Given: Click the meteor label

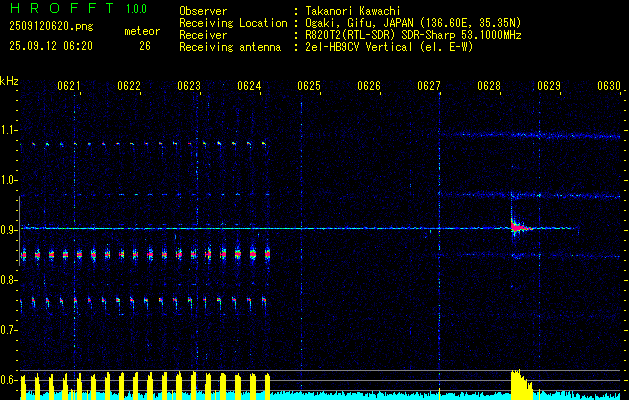Looking at the screenshot, I should click(x=142, y=31).
